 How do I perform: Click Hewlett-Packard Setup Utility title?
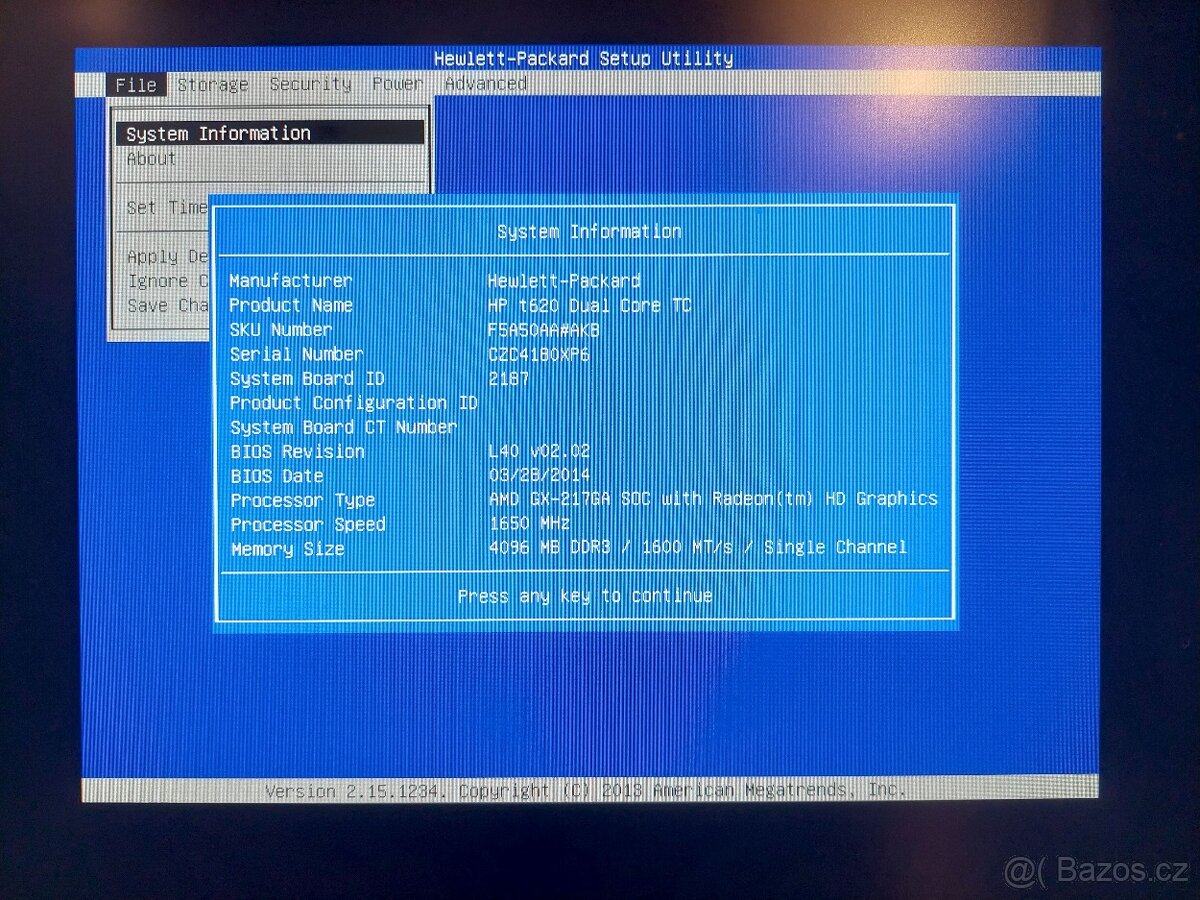tap(584, 58)
